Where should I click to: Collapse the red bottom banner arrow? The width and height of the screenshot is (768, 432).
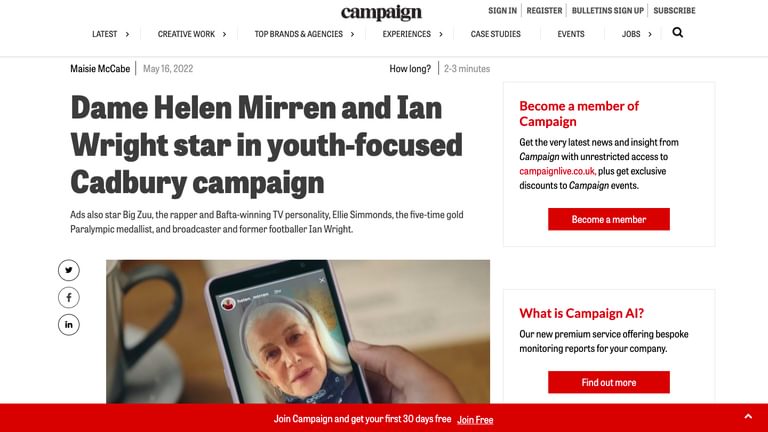point(748,417)
